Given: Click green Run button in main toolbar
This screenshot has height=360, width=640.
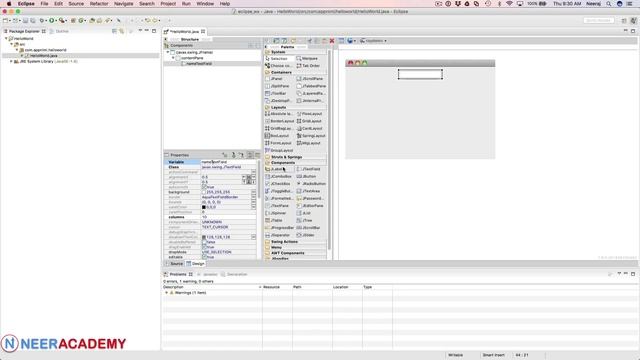Looking at the screenshot, I should point(52,20).
